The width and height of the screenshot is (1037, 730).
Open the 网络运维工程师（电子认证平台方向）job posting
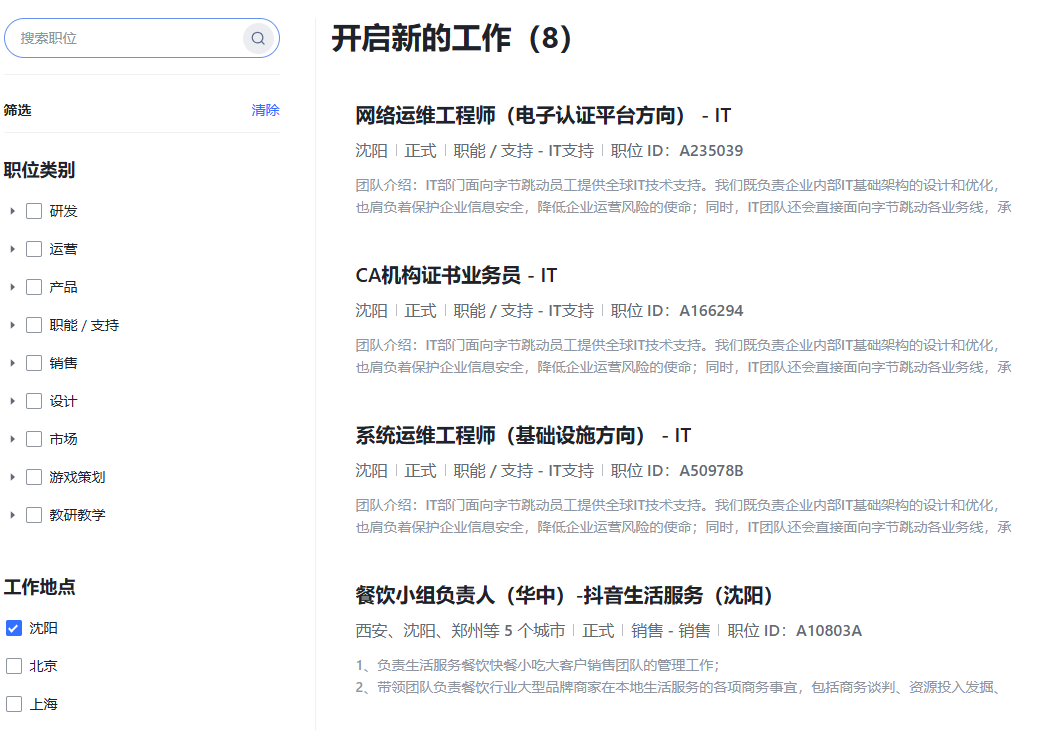coord(543,116)
